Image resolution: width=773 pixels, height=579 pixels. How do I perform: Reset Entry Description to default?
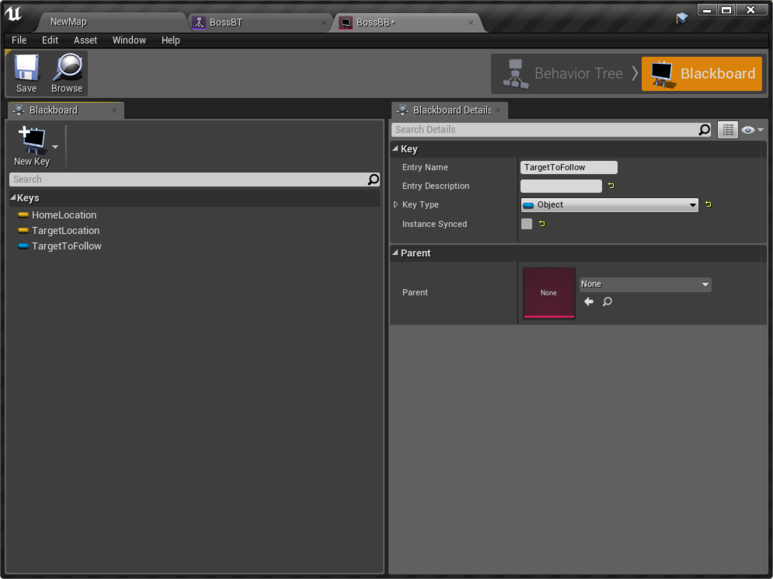[611, 186]
